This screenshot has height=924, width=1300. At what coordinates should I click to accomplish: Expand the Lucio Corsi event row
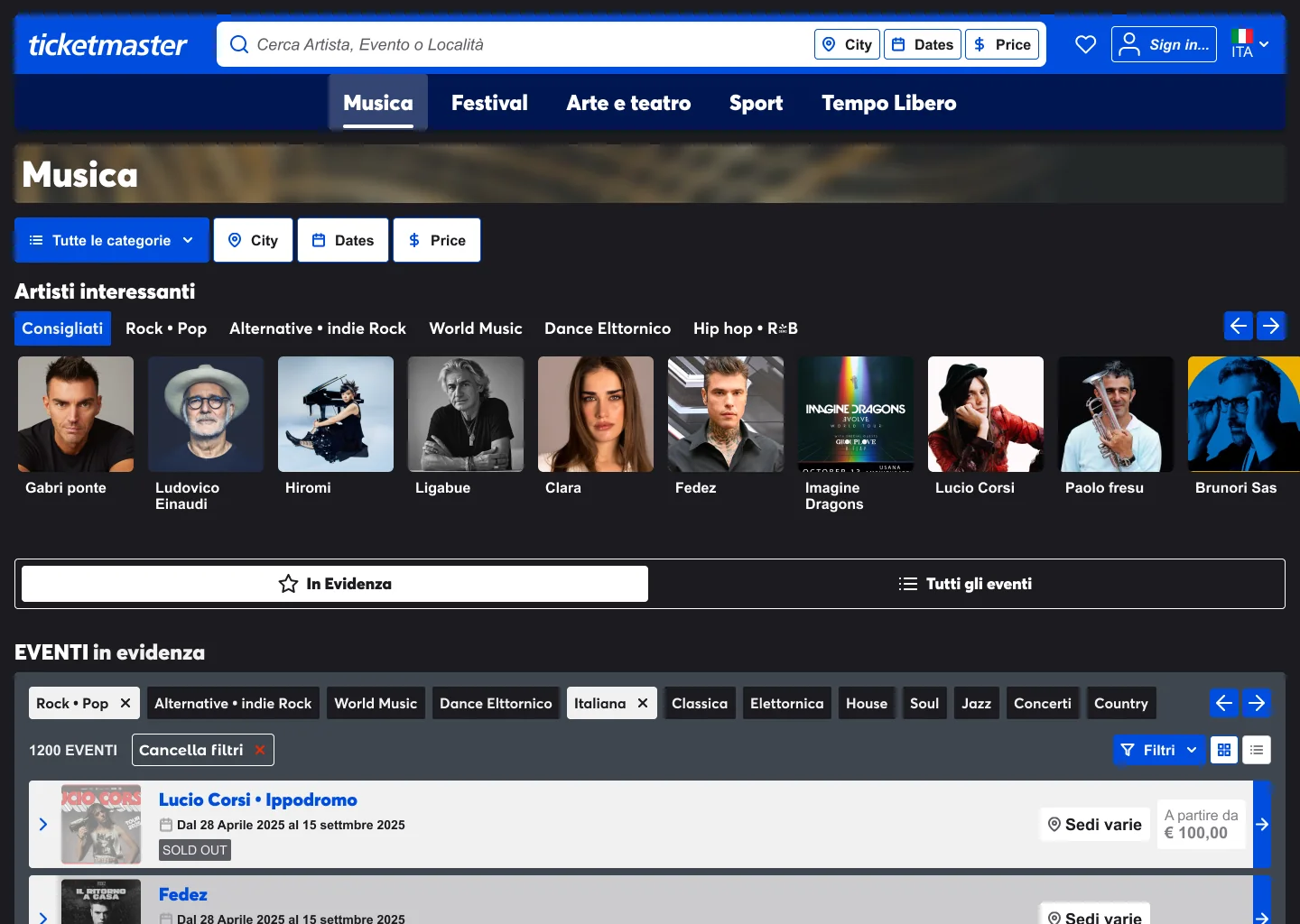point(43,824)
